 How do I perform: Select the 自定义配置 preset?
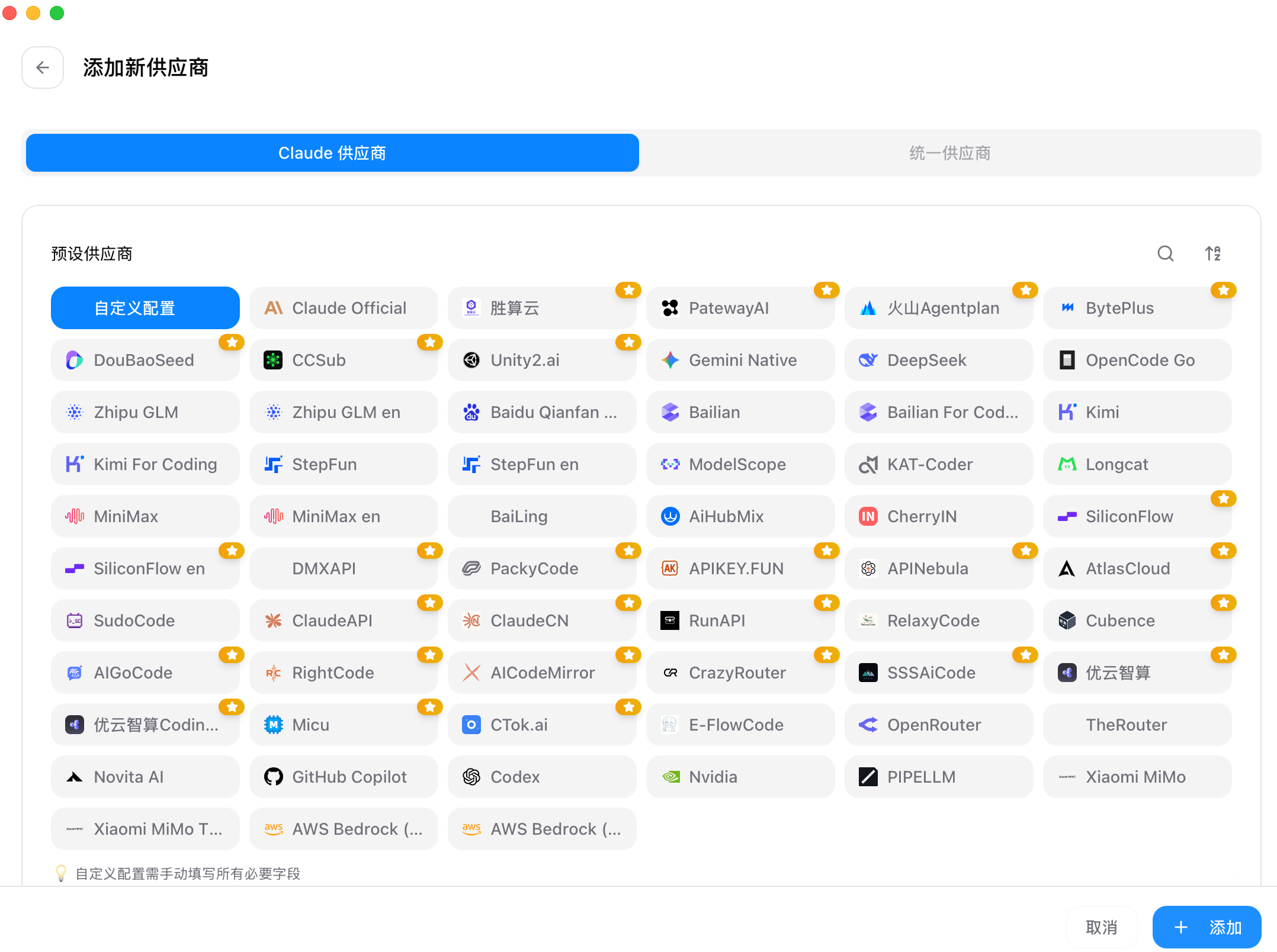click(x=145, y=308)
